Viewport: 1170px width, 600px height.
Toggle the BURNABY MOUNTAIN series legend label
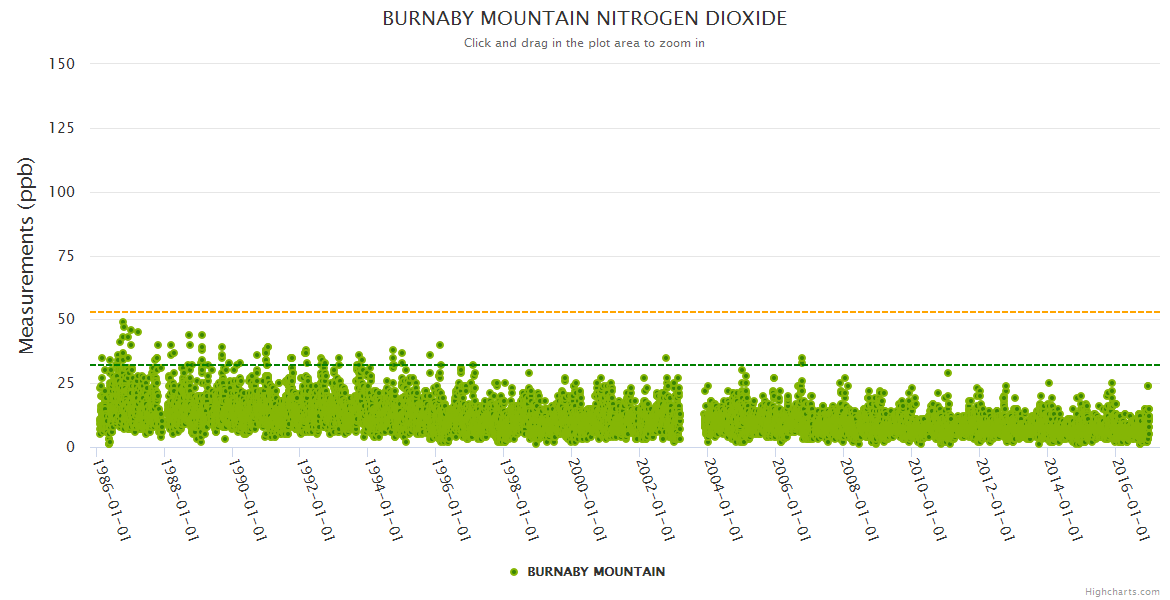[x=596, y=572]
